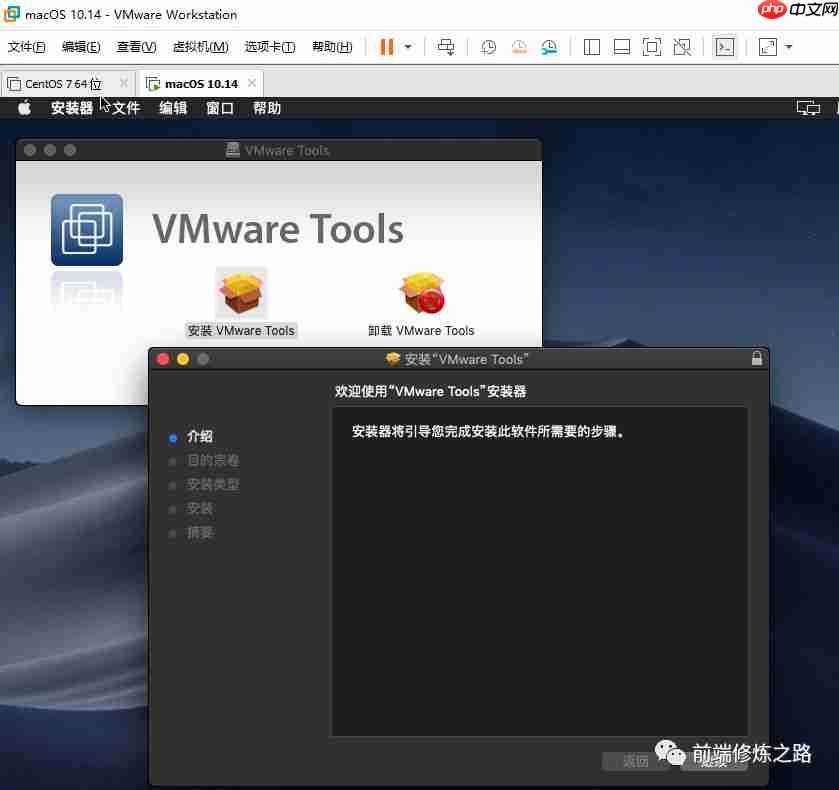This screenshot has width=839, height=790.
Task: Open the 查看(V) menu
Action: tap(136, 47)
